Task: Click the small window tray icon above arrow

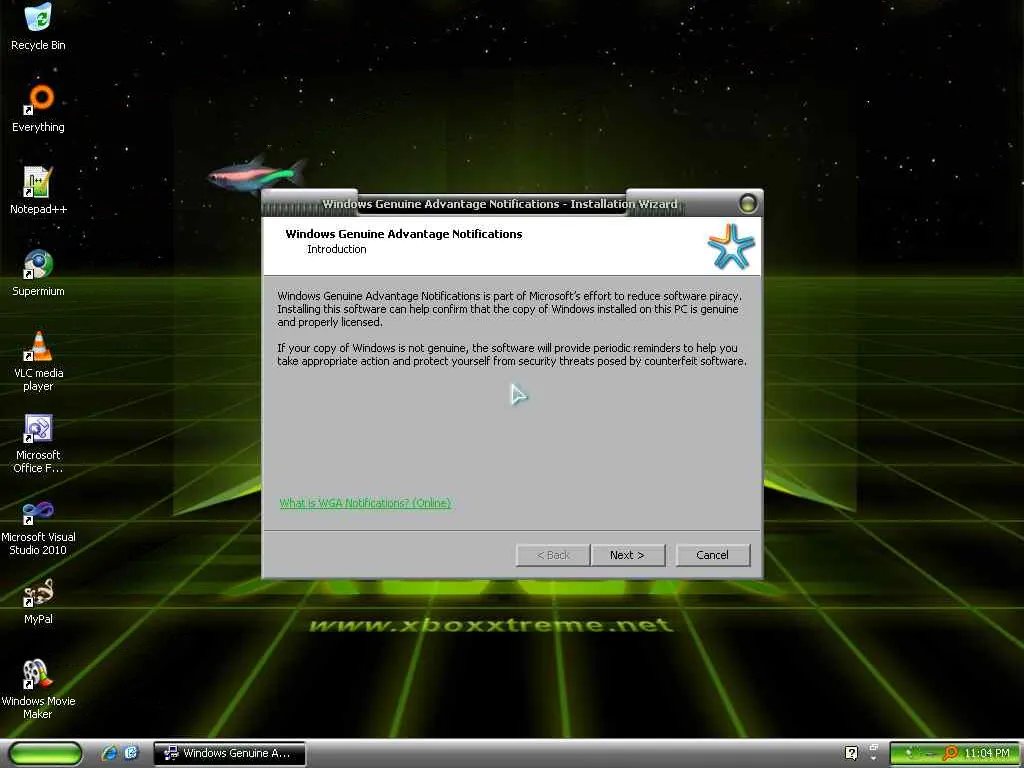Action: click(x=873, y=748)
